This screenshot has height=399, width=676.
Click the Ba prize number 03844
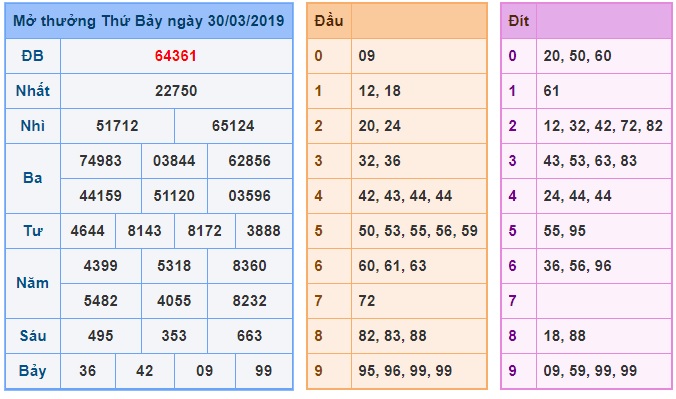click(174, 160)
